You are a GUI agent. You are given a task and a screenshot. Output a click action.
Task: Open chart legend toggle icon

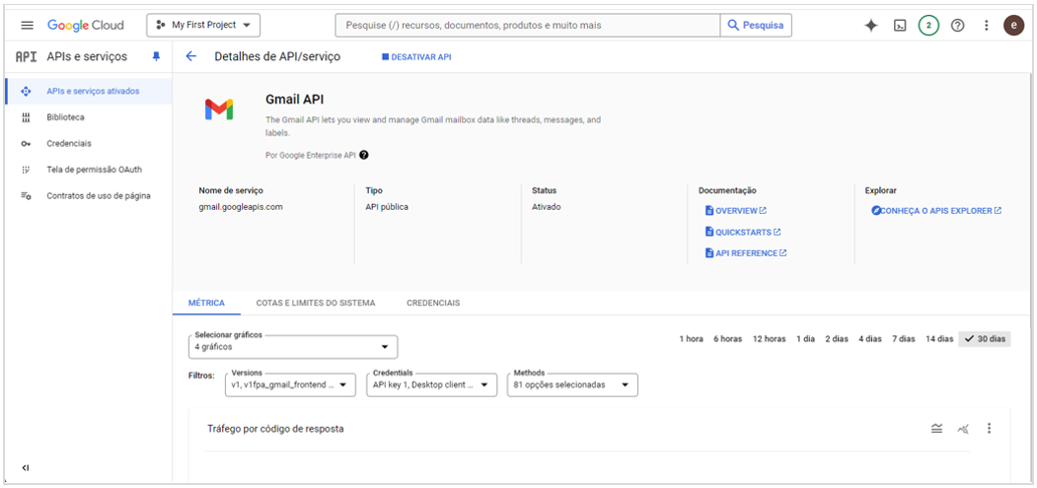937,429
